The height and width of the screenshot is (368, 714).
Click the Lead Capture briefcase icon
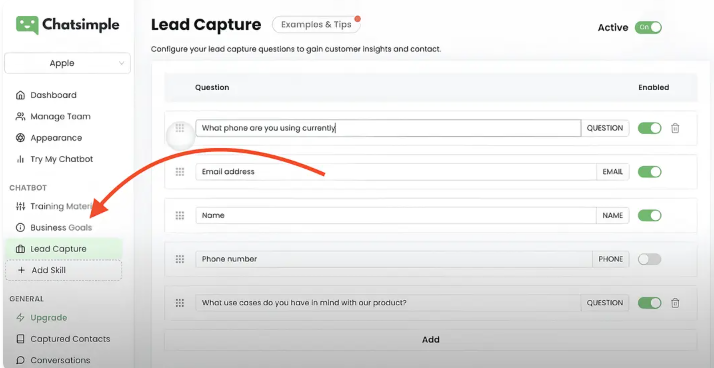(20, 249)
